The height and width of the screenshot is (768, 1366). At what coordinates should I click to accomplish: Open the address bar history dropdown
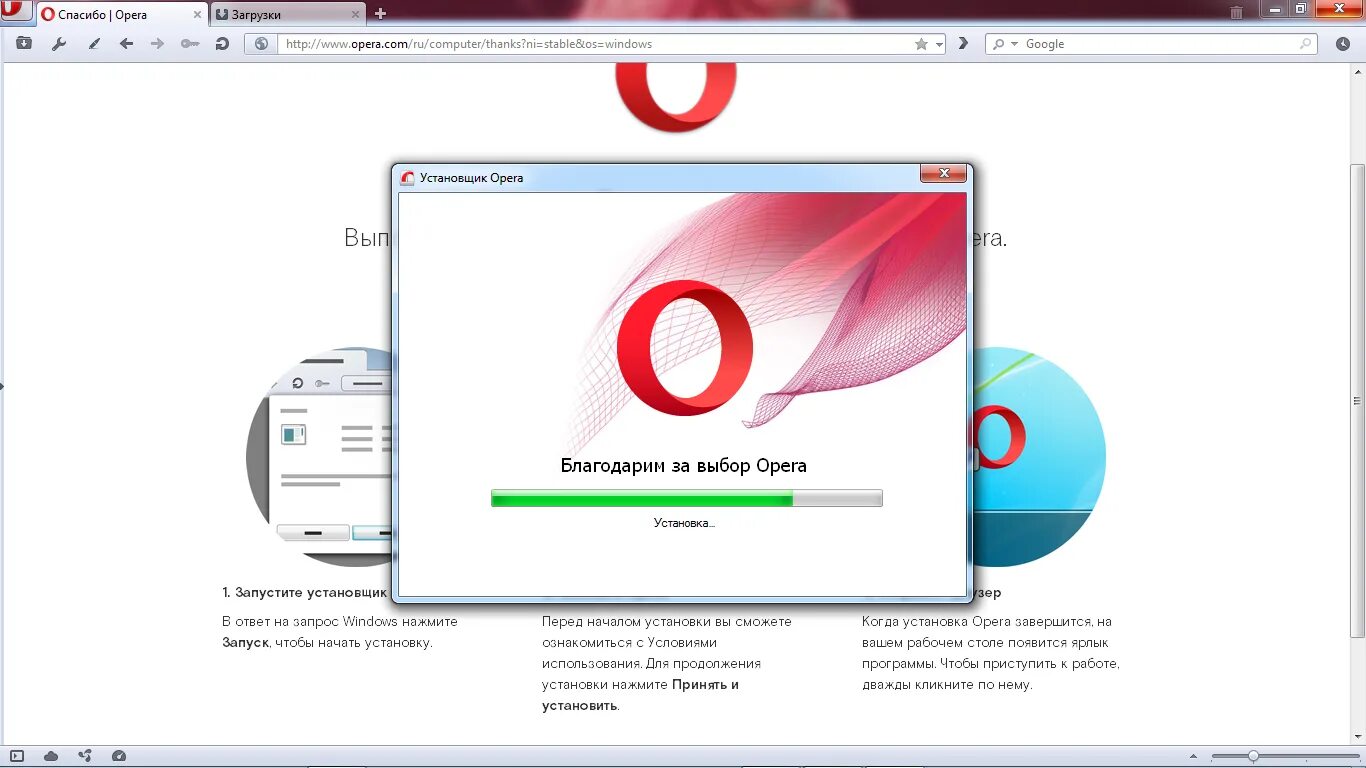[x=939, y=44]
